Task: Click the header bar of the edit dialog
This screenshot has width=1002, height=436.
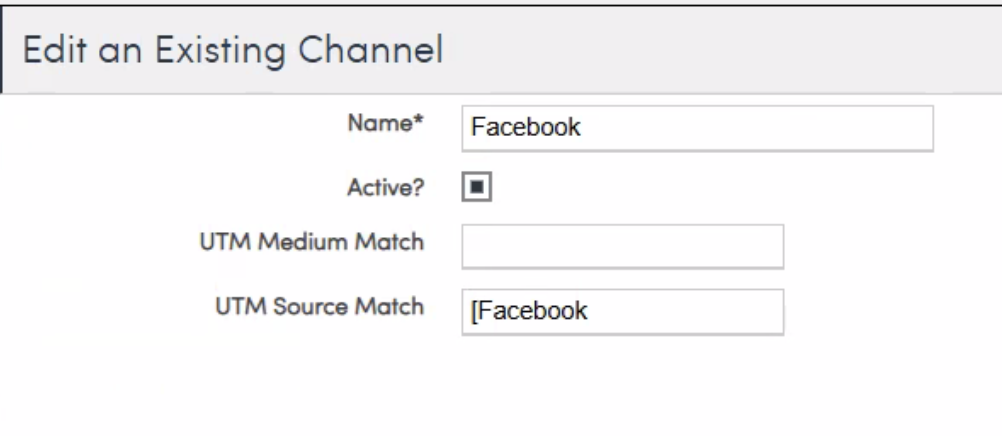Action: pos(700,50)
